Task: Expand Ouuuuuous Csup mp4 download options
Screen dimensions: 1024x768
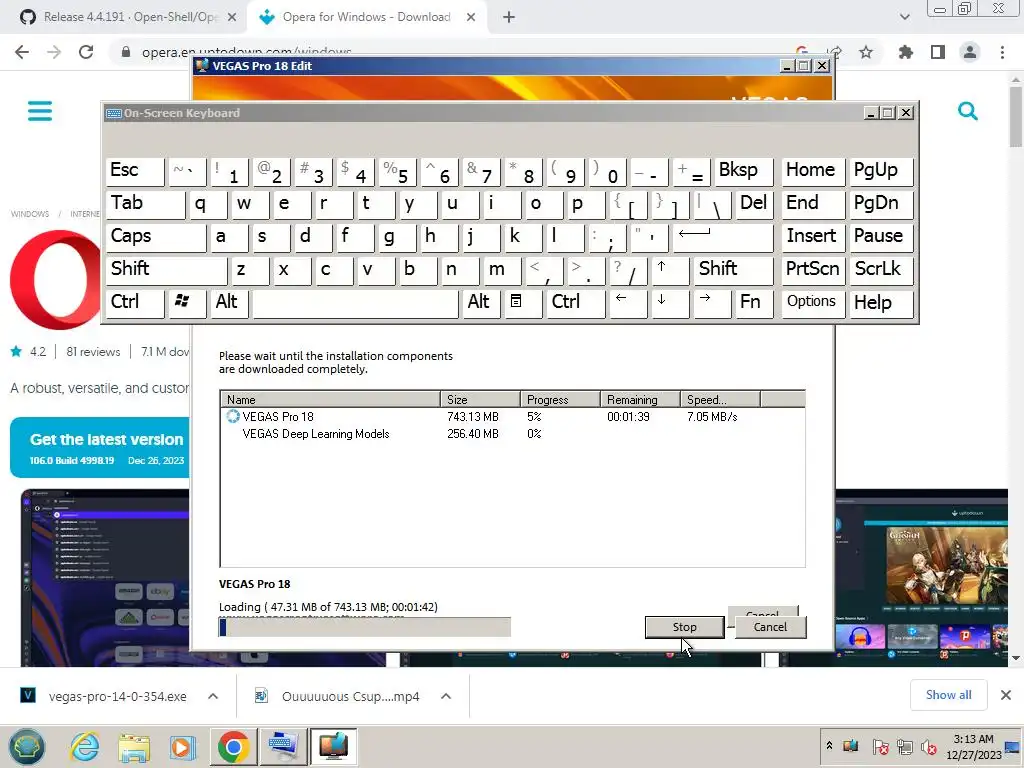Action: 446,696
